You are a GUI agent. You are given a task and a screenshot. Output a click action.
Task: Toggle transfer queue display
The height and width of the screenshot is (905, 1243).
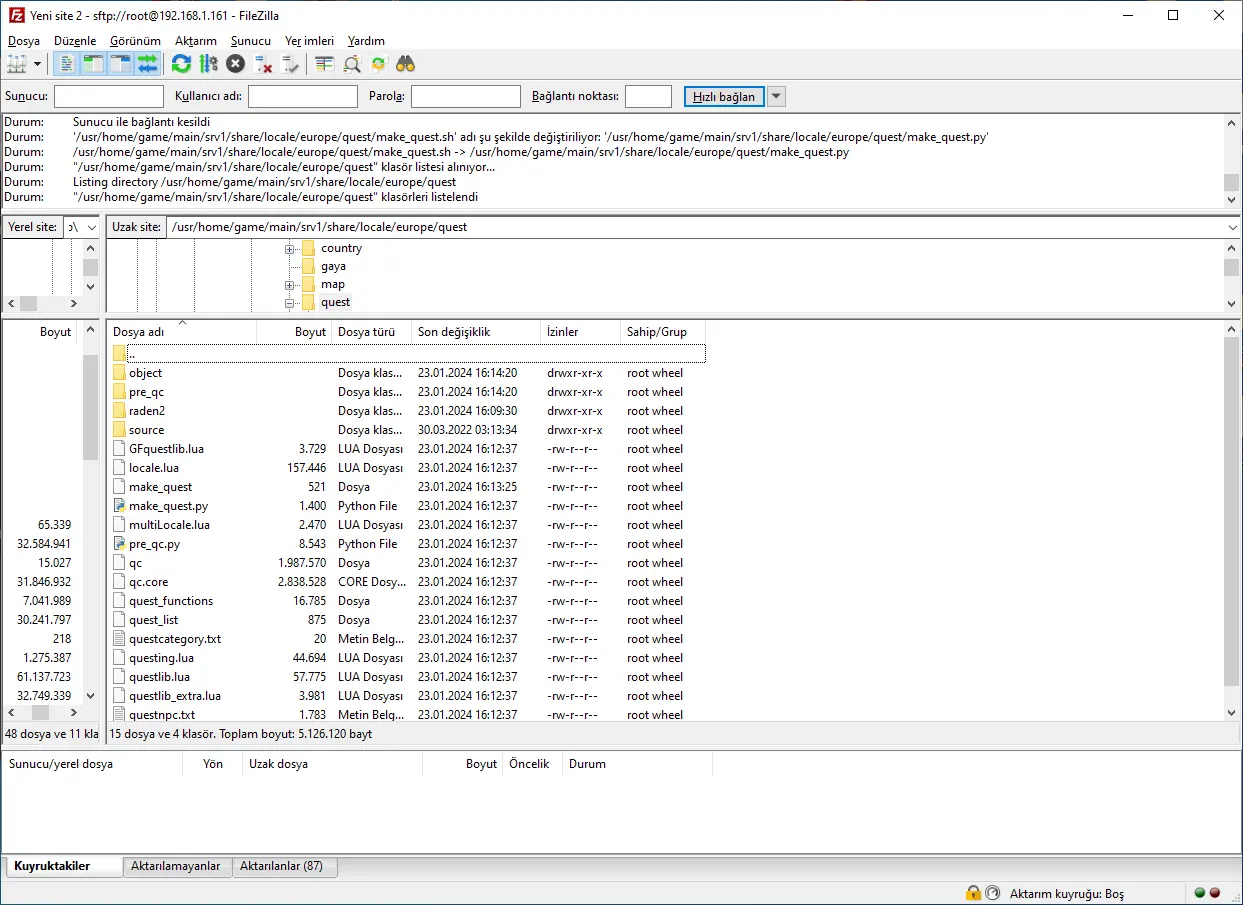pyautogui.click(x=147, y=64)
